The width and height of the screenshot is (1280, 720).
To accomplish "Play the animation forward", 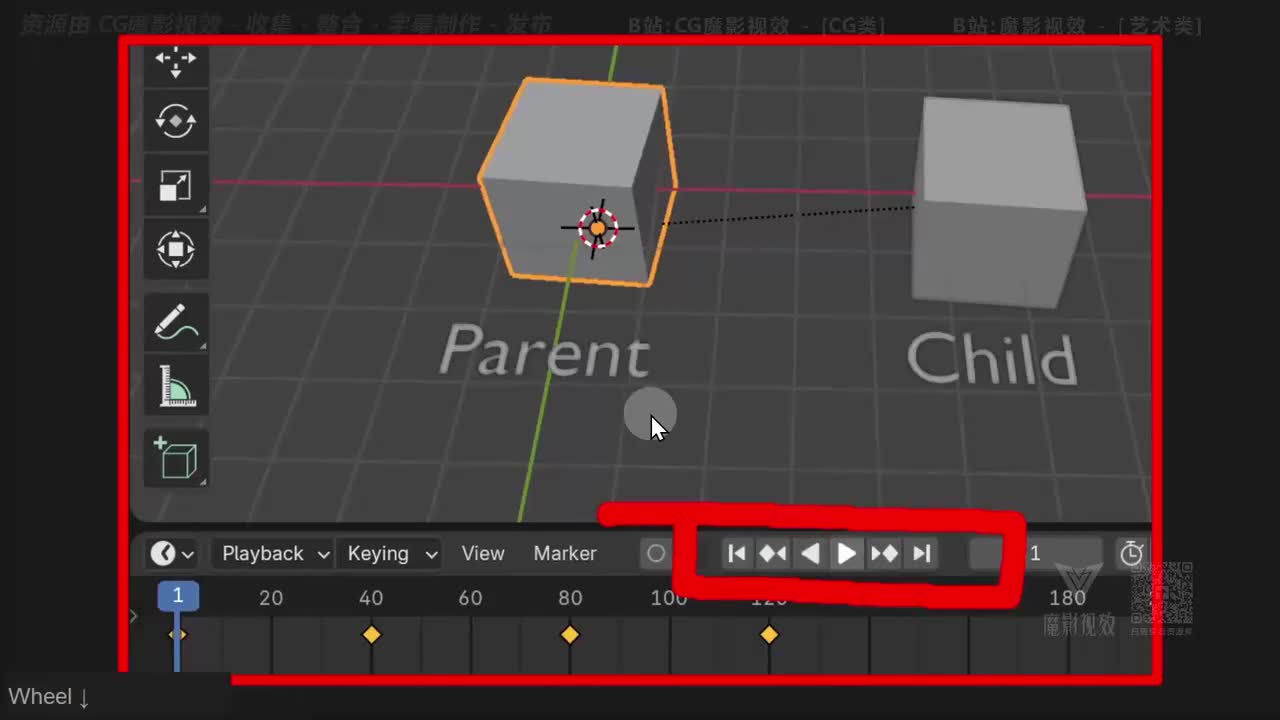I will (x=847, y=553).
